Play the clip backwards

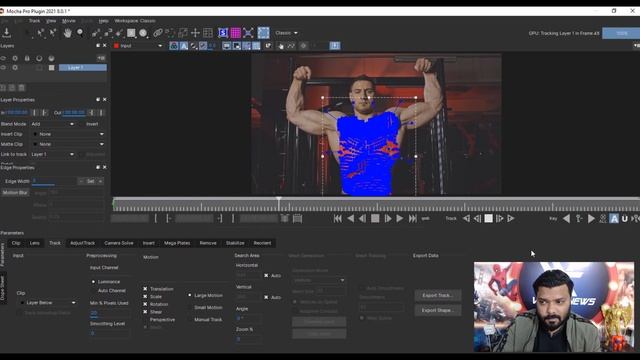(350, 219)
